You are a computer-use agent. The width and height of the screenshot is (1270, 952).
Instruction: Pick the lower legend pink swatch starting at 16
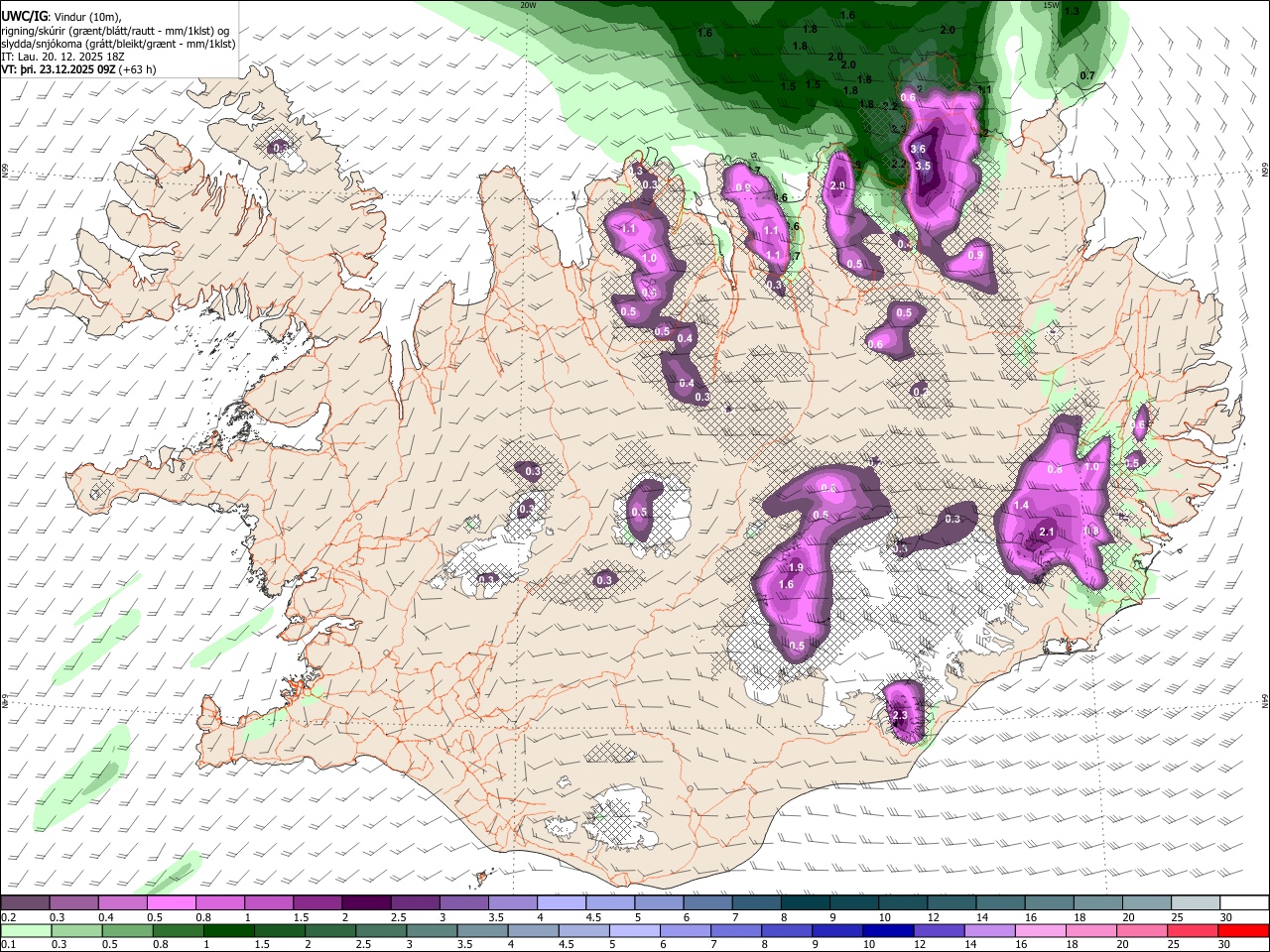tap(1041, 930)
